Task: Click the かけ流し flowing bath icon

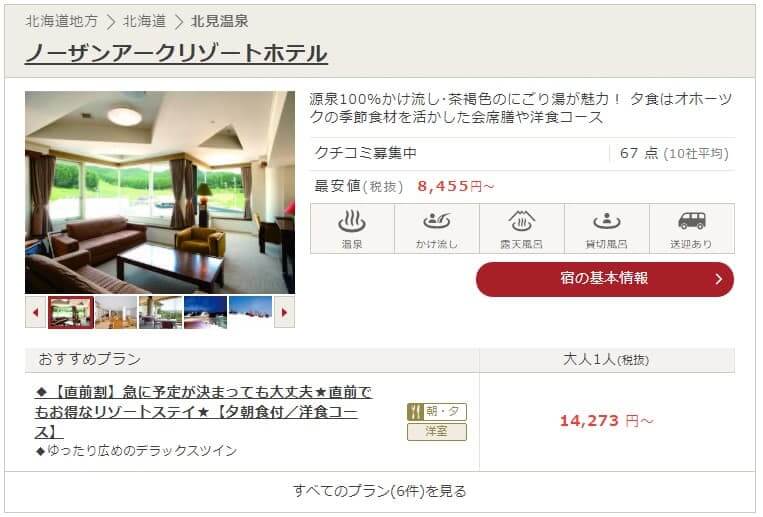Action: point(437,229)
